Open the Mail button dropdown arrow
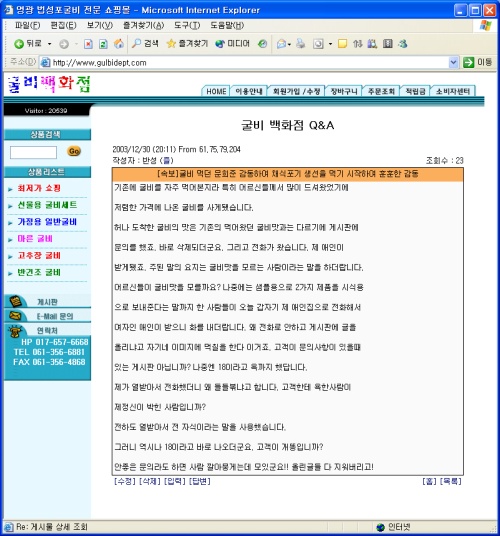The height and width of the screenshot is (536, 500). tap(289, 44)
